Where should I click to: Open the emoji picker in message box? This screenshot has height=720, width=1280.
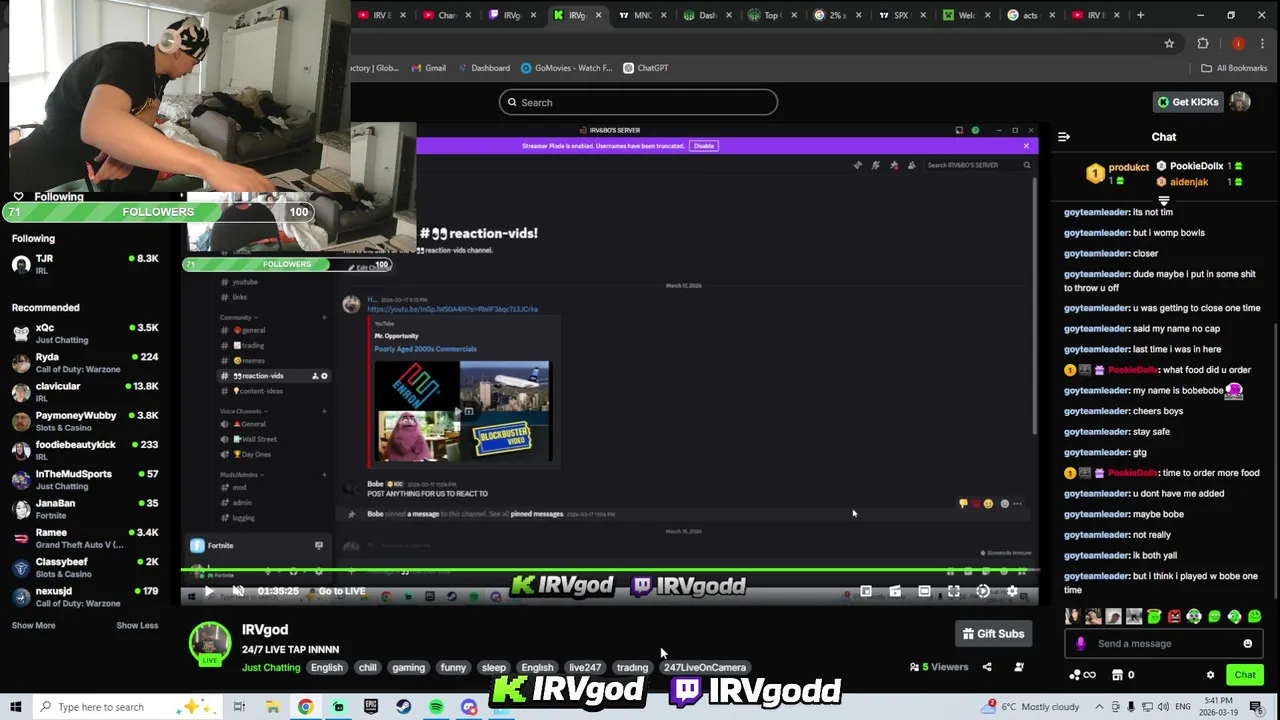1247,644
